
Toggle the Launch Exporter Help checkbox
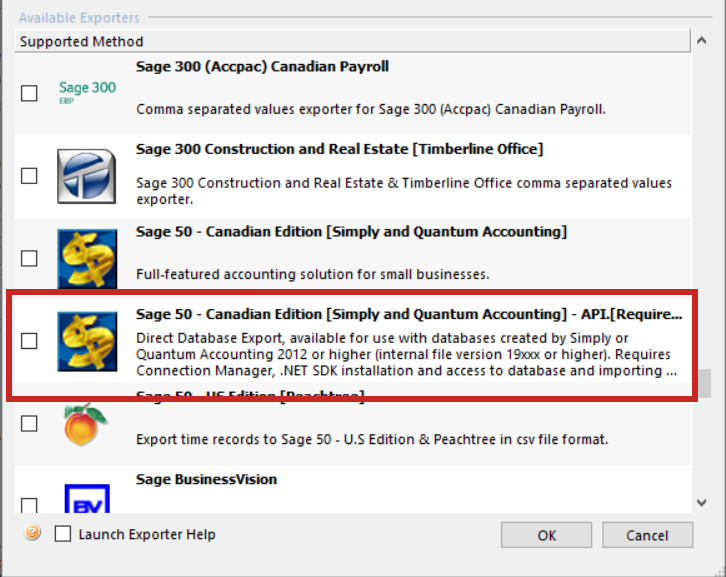pyautogui.click(x=63, y=533)
